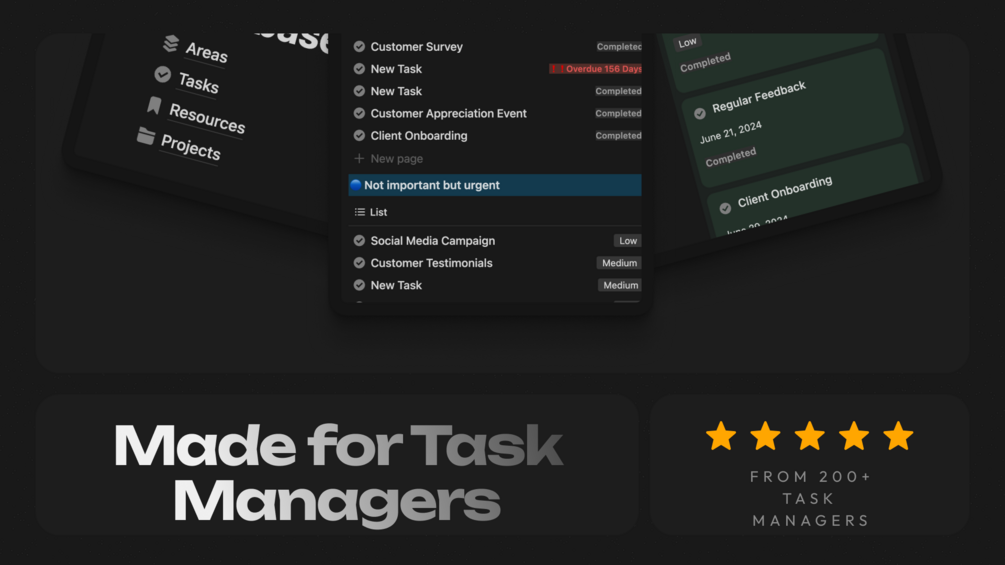Click the third rating star
This screenshot has width=1005, height=565.
coord(810,436)
